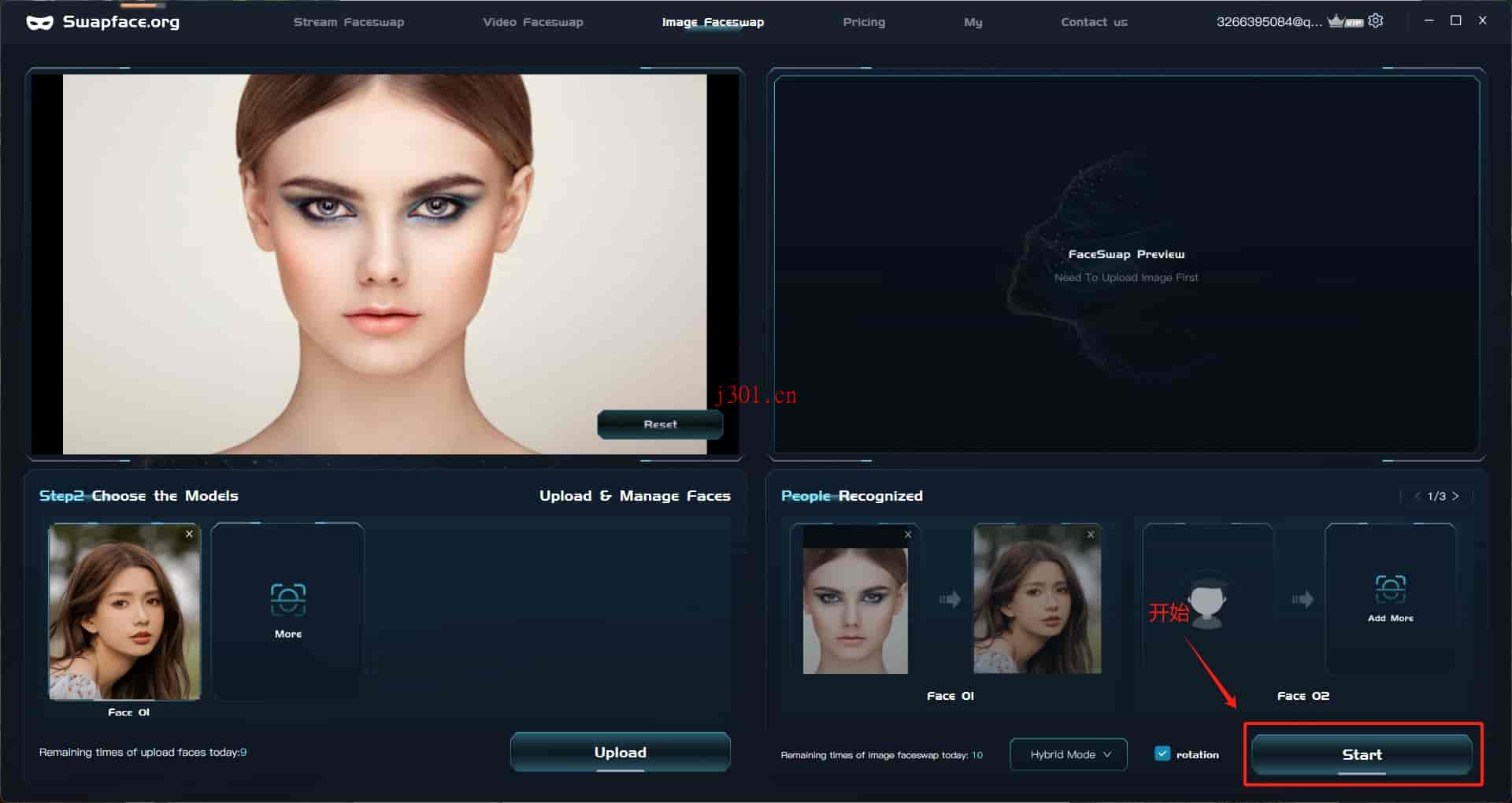
Task: Open settings gear icon in title bar
Action: [1376, 21]
